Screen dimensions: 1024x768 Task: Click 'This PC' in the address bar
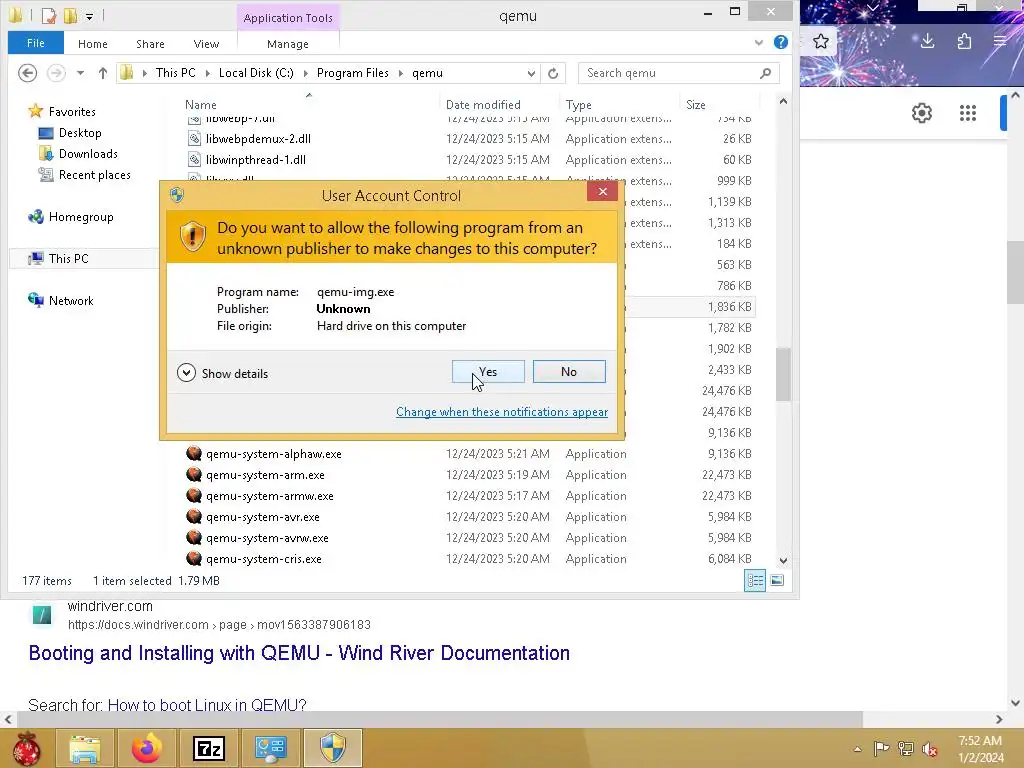tap(176, 72)
